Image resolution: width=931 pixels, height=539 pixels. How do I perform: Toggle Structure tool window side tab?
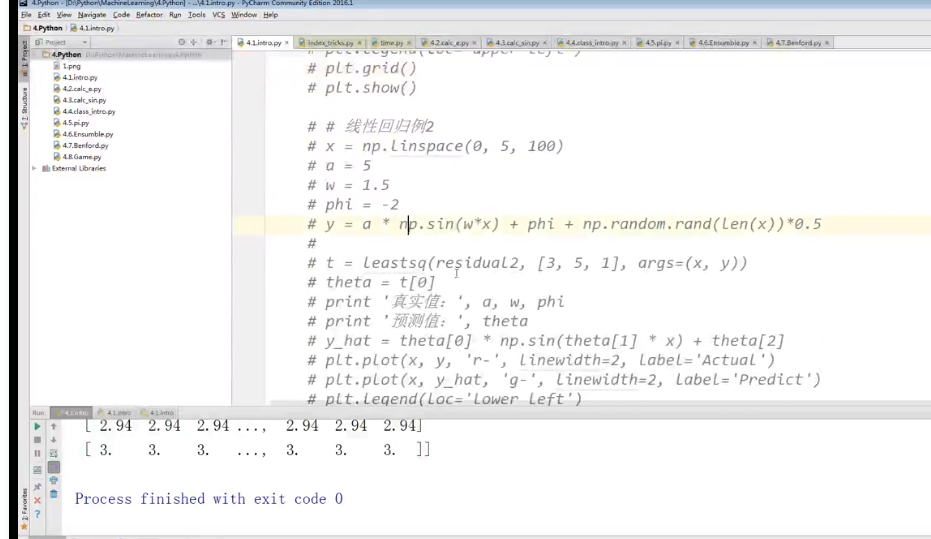click(24, 108)
